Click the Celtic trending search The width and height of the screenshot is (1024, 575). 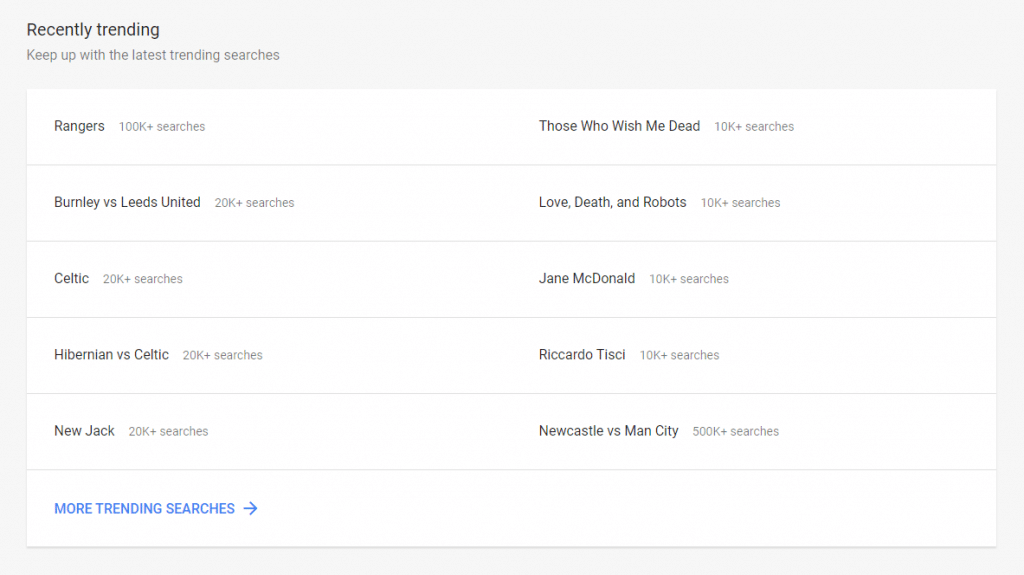point(71,278)
